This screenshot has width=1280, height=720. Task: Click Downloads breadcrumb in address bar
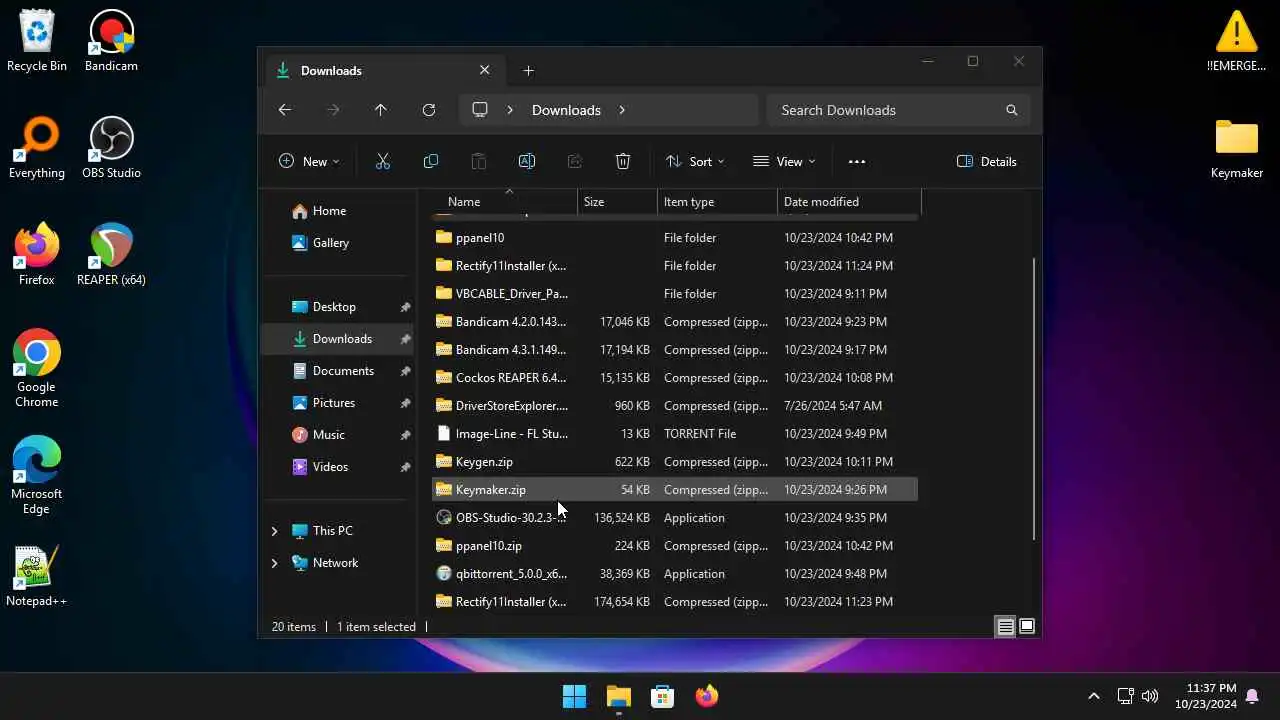pos(566,110)
